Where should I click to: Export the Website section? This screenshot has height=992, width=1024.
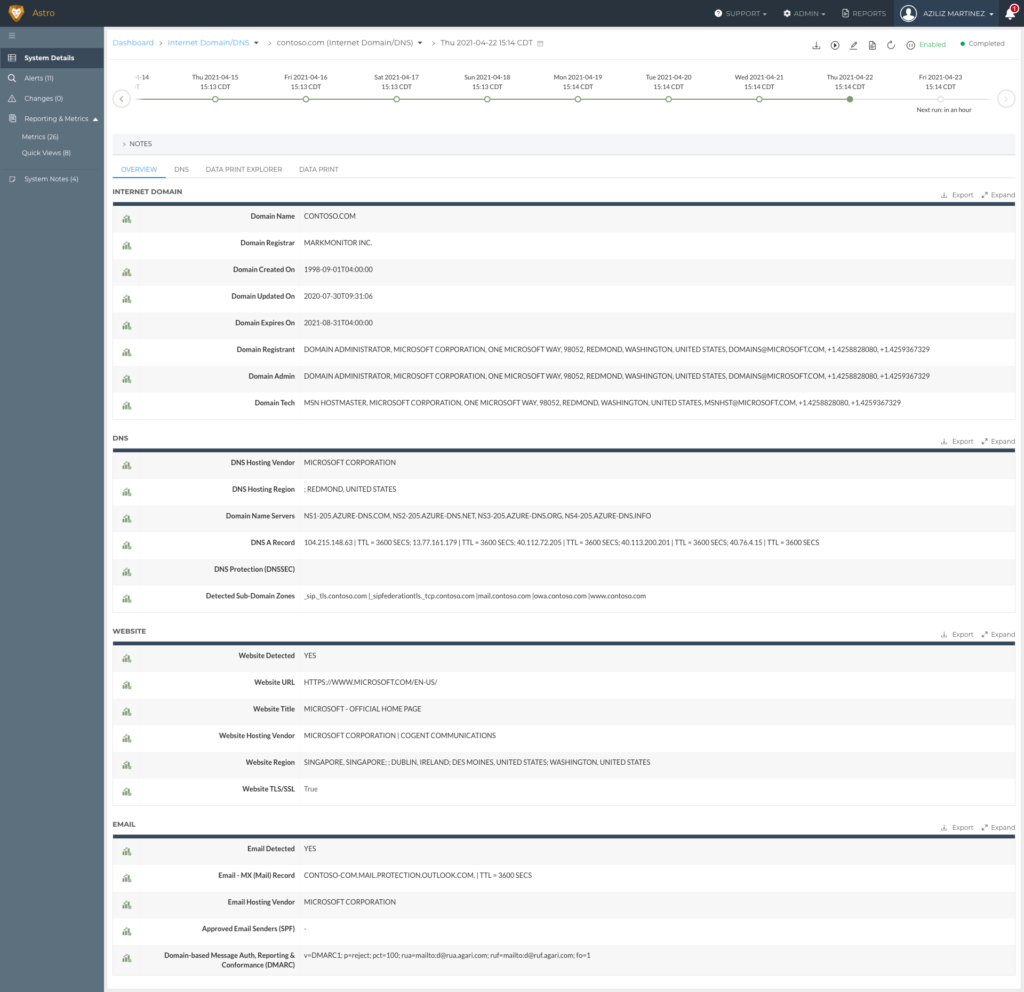point(957,635)
